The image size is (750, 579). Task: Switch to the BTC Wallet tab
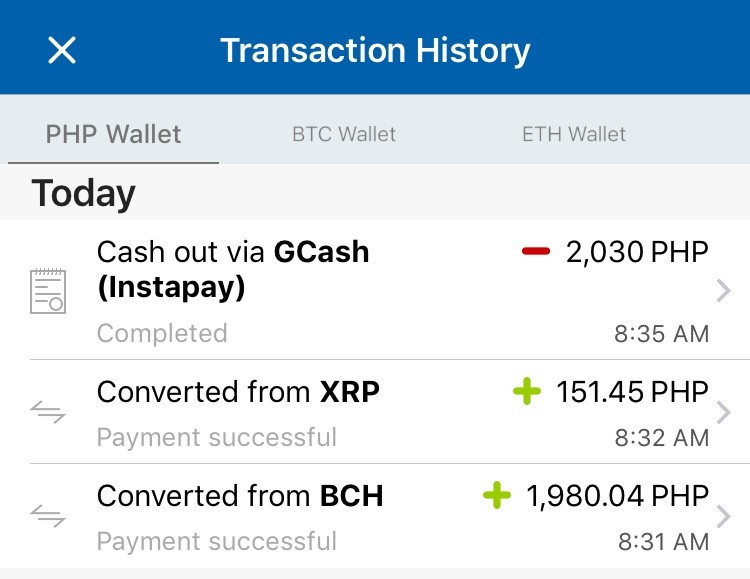coord(344,134)
